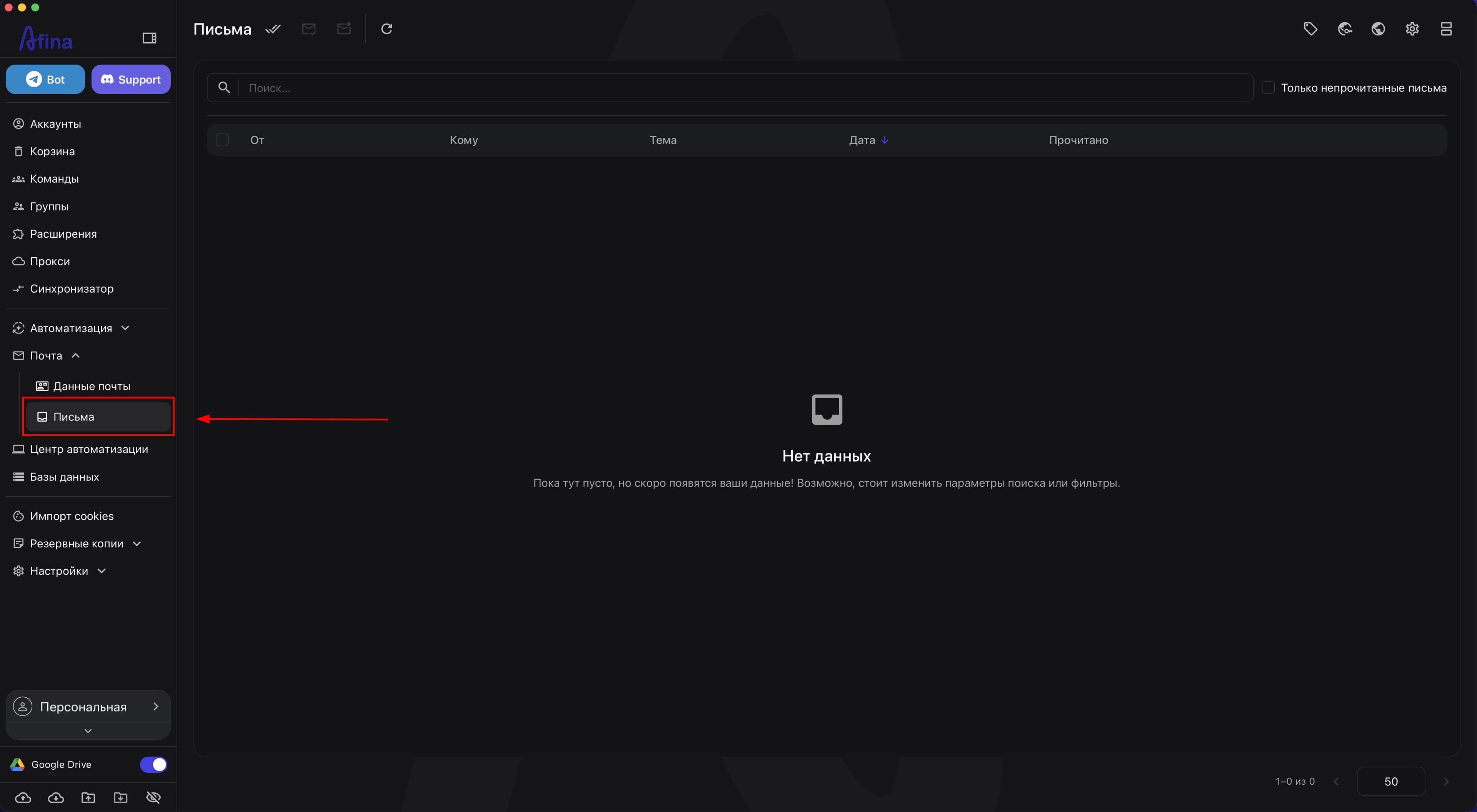
Task: Click the globe with key icon
Action: click(1345, 29)
